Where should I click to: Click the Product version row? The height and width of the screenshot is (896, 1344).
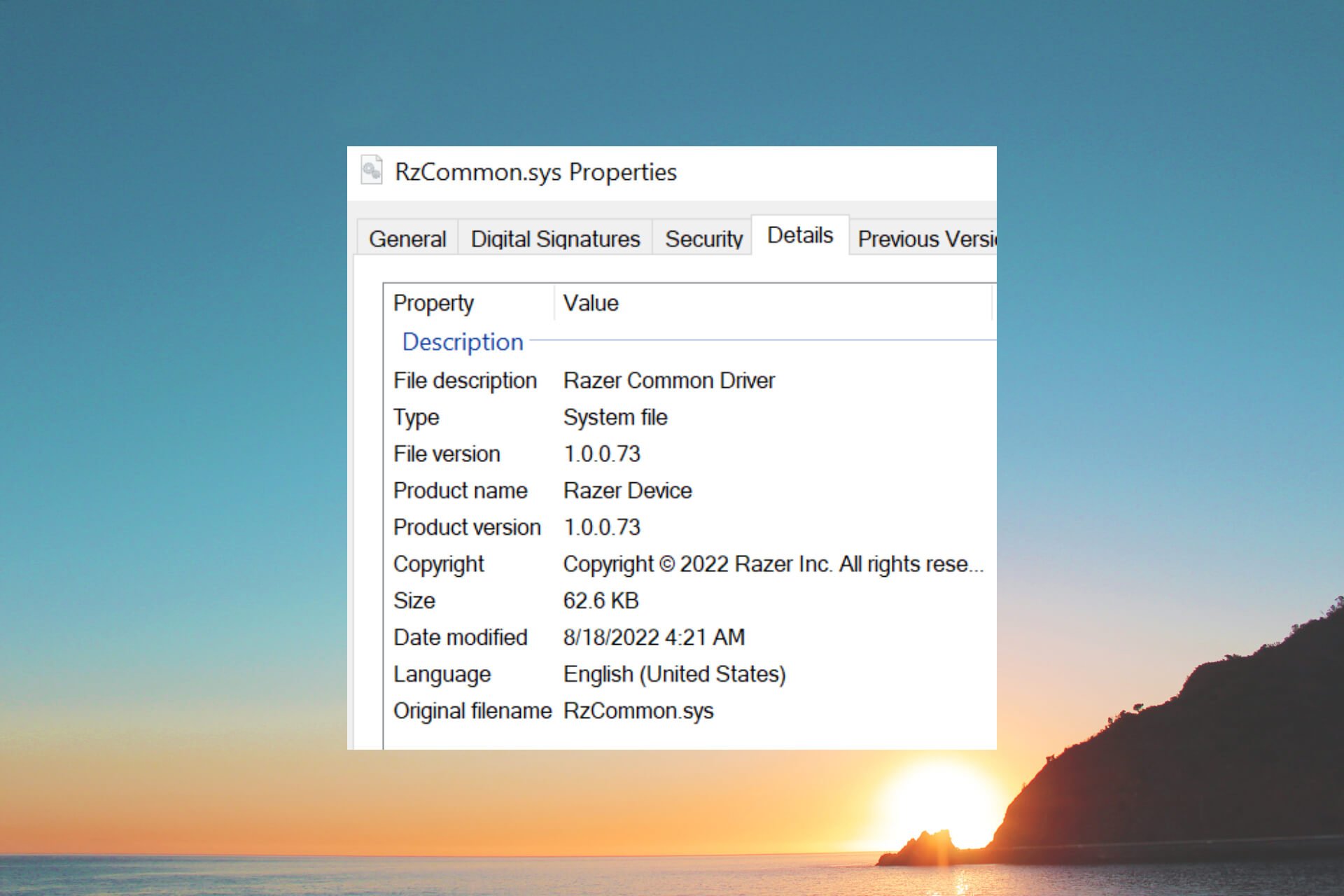[x=467, y=527]
